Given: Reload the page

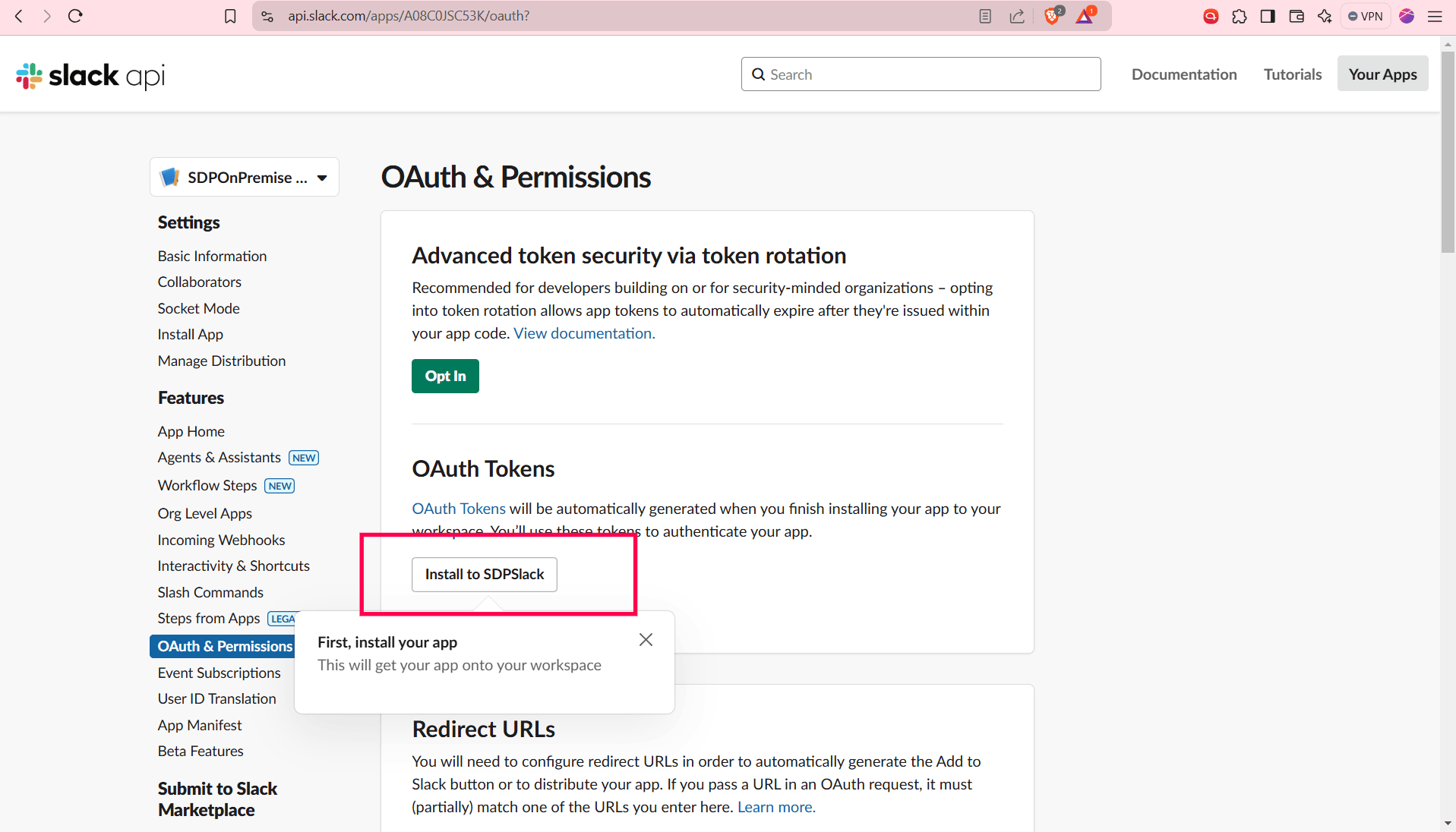Looking at the screenshot, I should pos(75,16).
